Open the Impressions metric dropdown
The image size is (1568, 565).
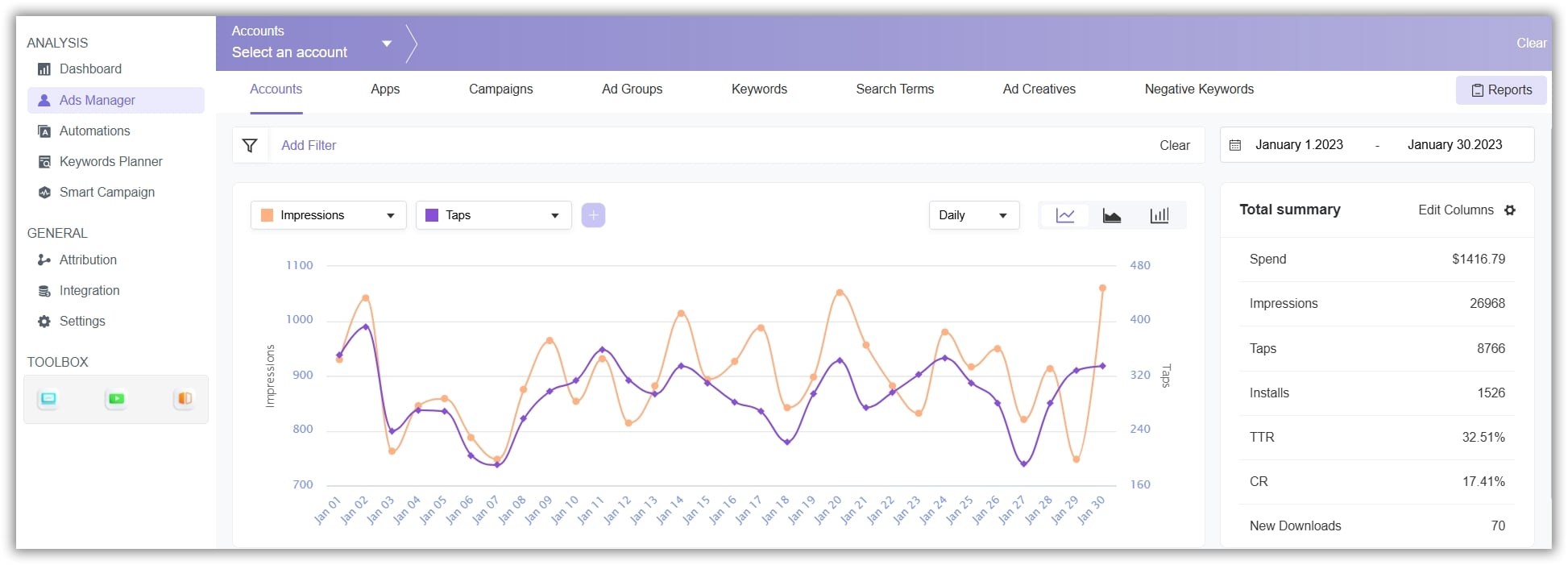tap(328, 215)
